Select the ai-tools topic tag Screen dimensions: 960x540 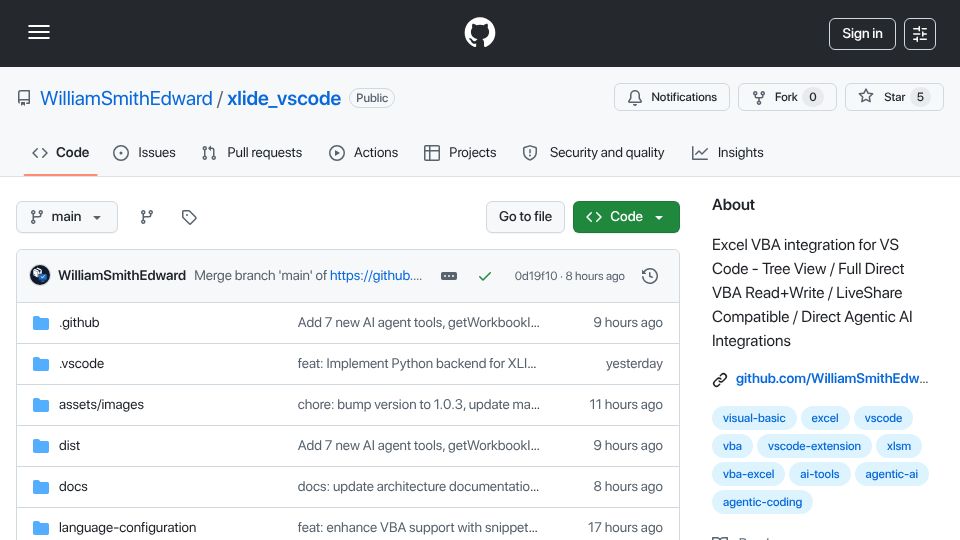pyautogui.click(x=819, y=474)
